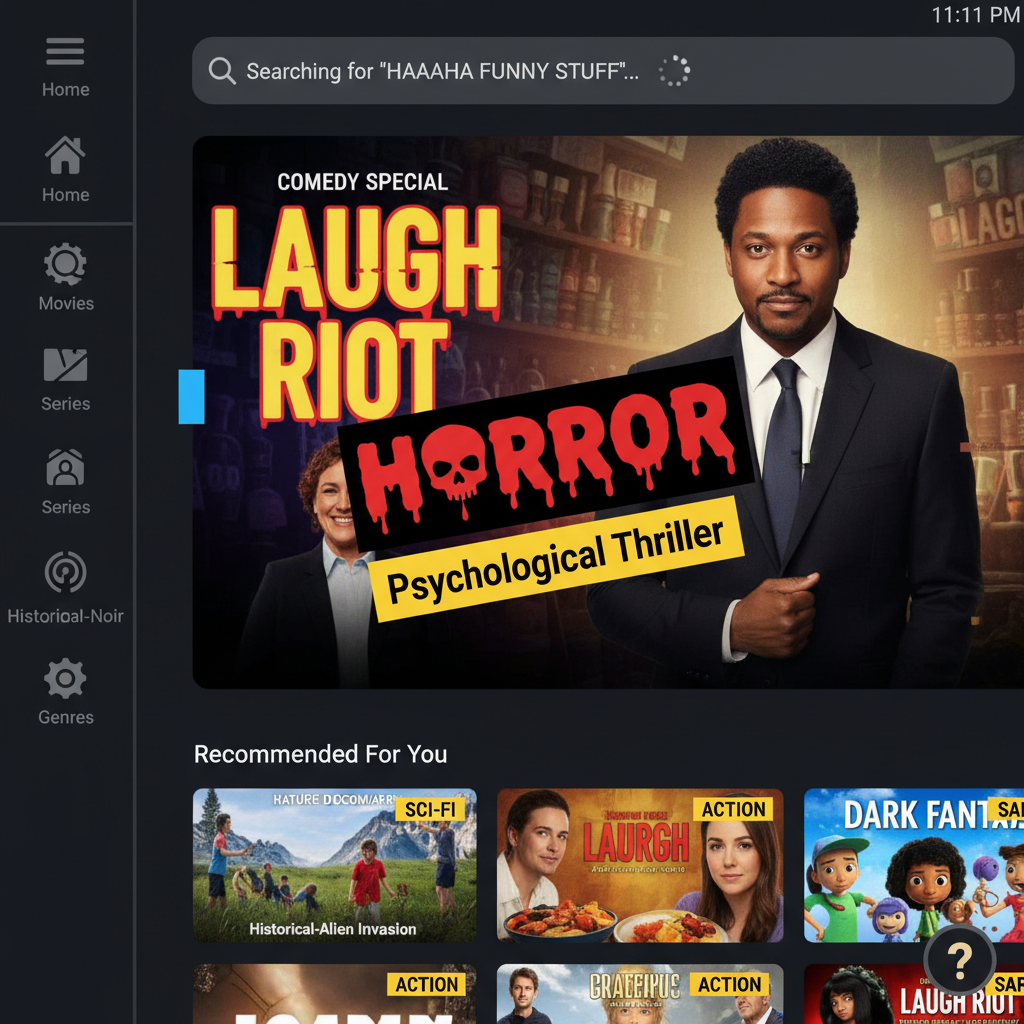Open help with the question mark button
Screen dimensions: 1024x1024
coord(959,961)
